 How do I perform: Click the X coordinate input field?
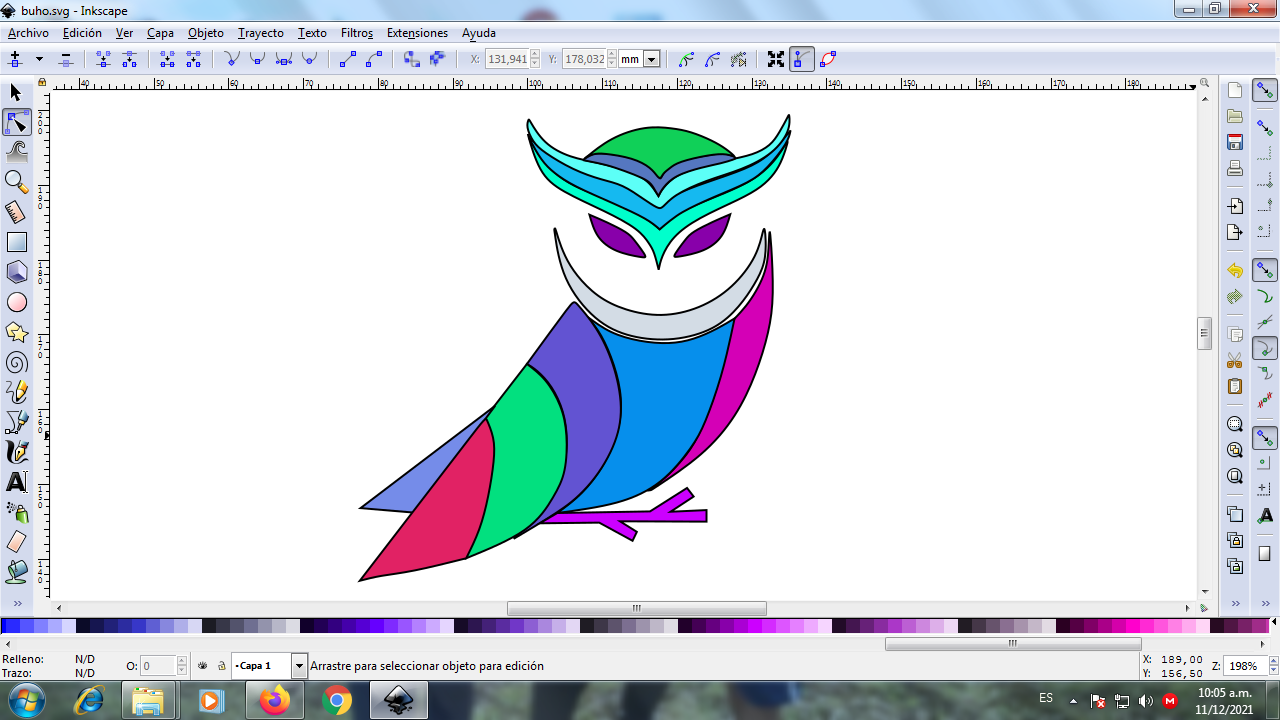click(507, 59)
